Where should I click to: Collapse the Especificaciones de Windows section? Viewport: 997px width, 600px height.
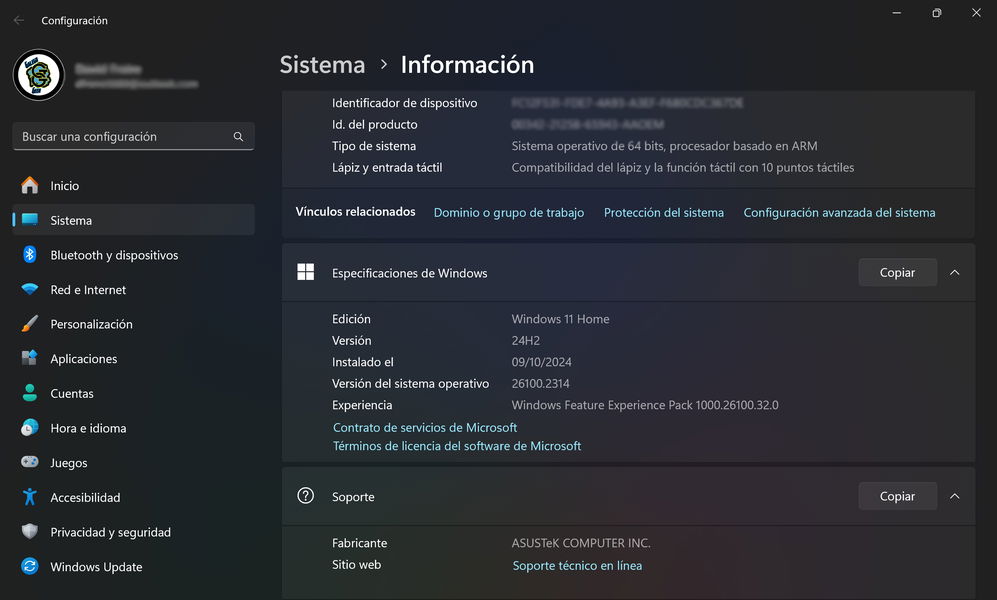(954, 273)
